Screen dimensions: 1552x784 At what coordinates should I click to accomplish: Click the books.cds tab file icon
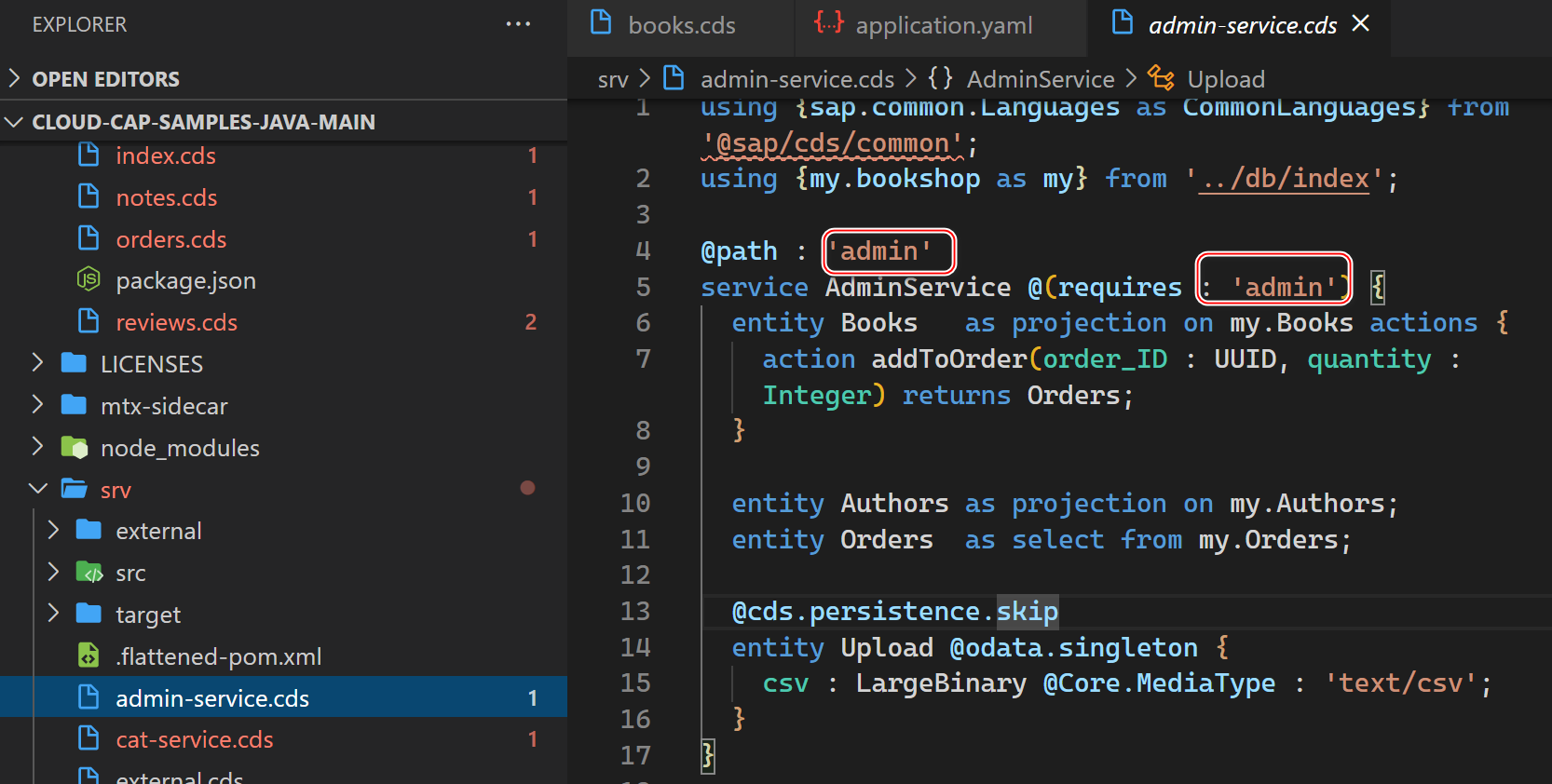click(x=602, y=22)
